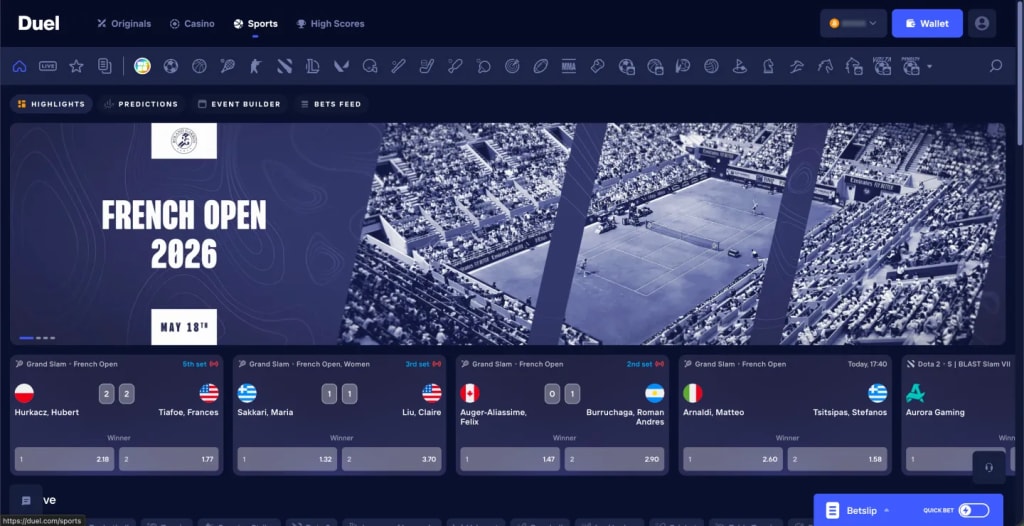This screenshot has width=1024, height=526.
Task: Open the High Scores menu
Action: (x=330, y=24)
